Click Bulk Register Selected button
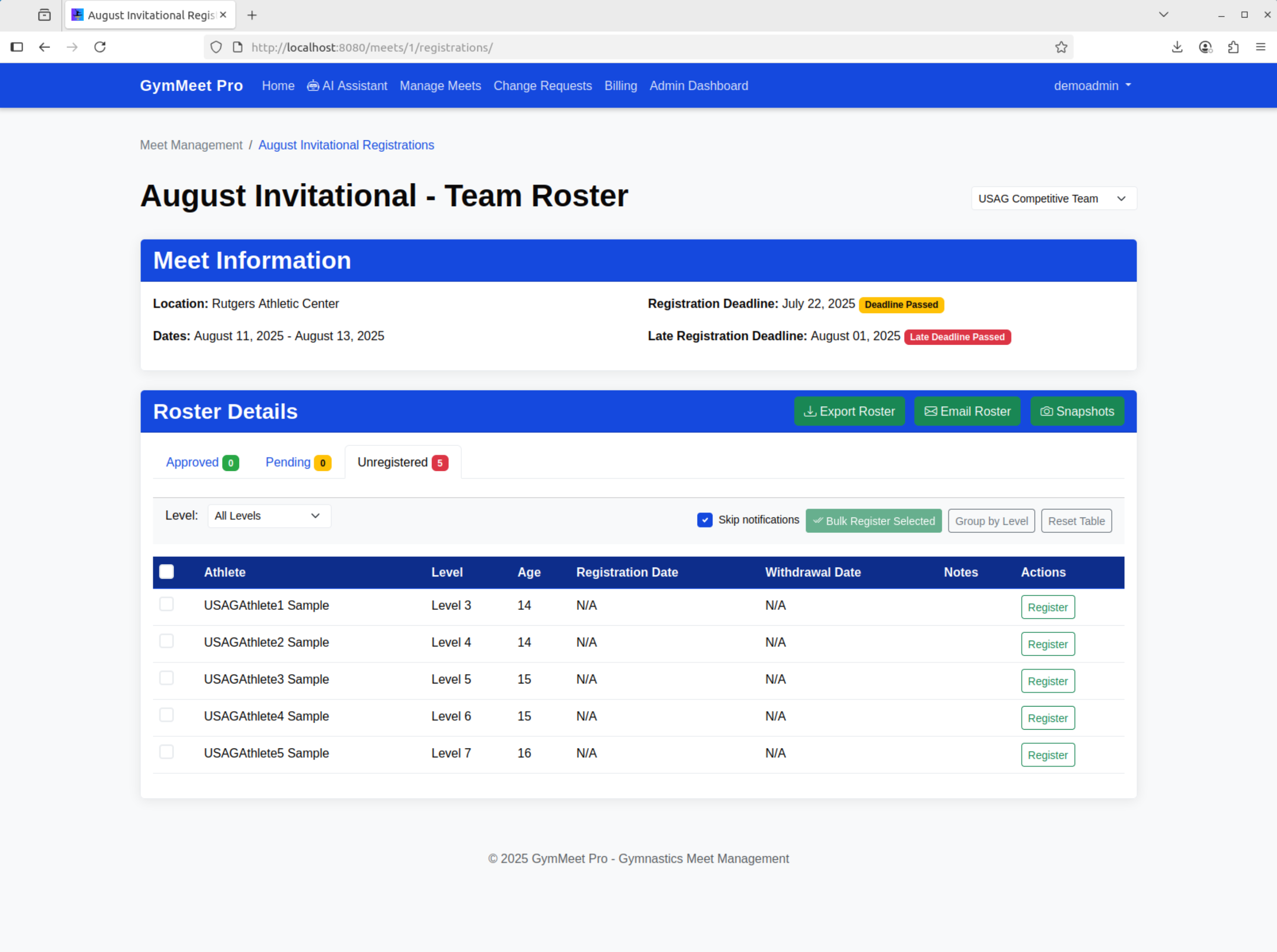This screenshot has width=1277, height=952. pos(873,521)
